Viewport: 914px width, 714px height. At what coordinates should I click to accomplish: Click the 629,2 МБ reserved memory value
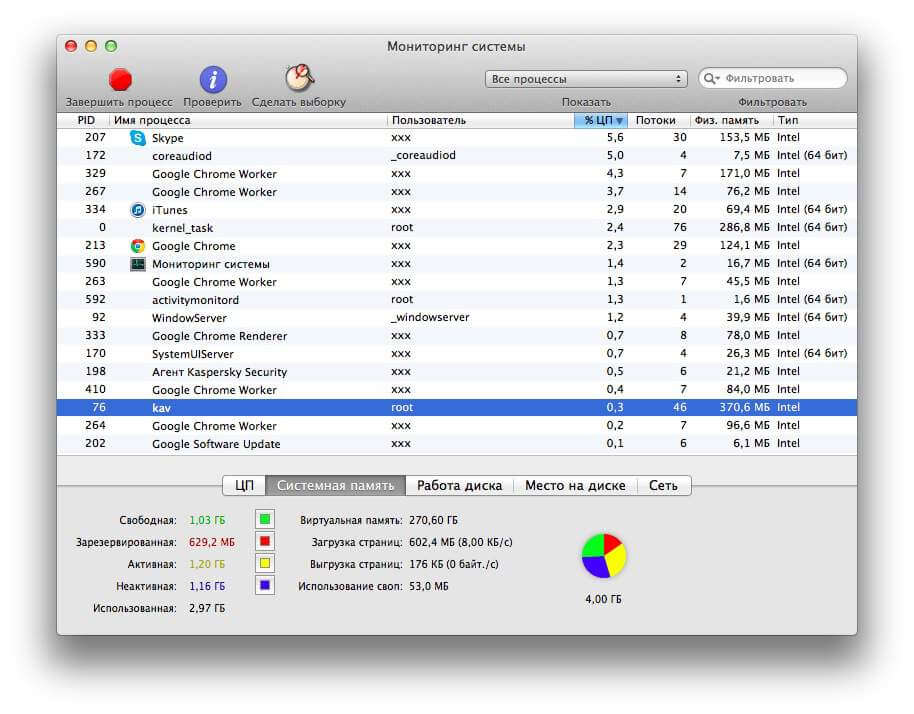click(x=212, y=542)
